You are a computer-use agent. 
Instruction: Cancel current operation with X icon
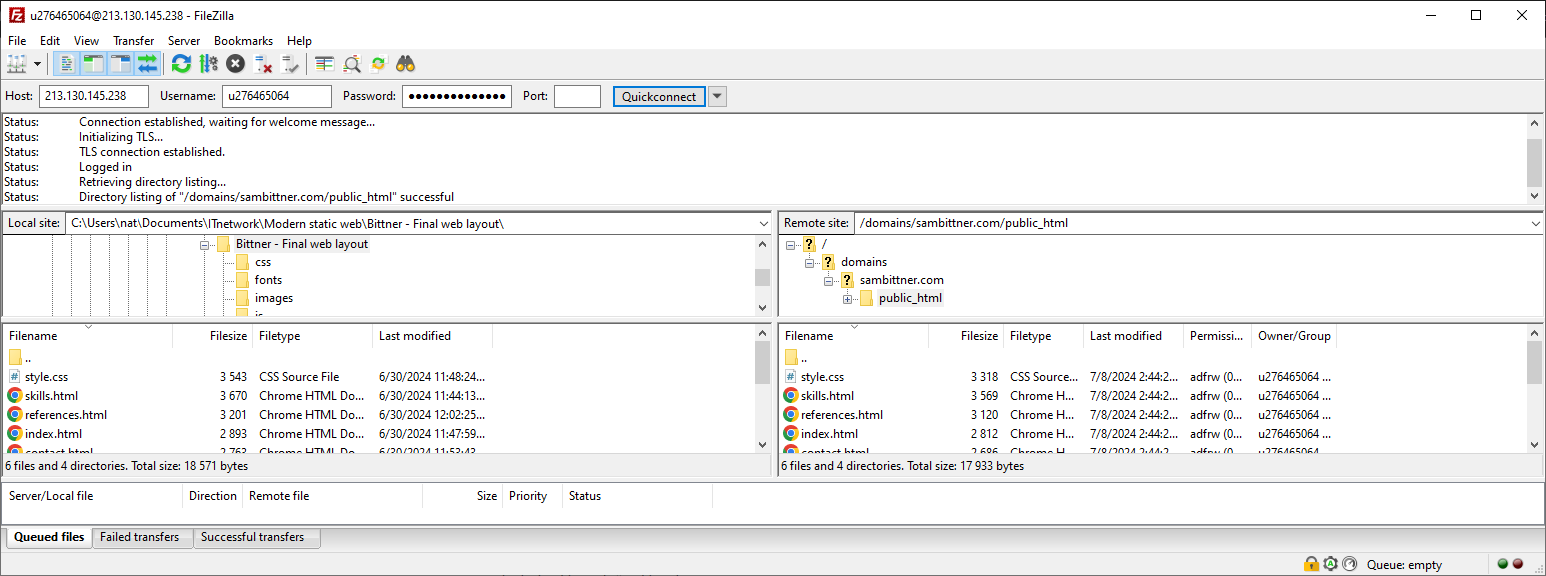(235, 64)
